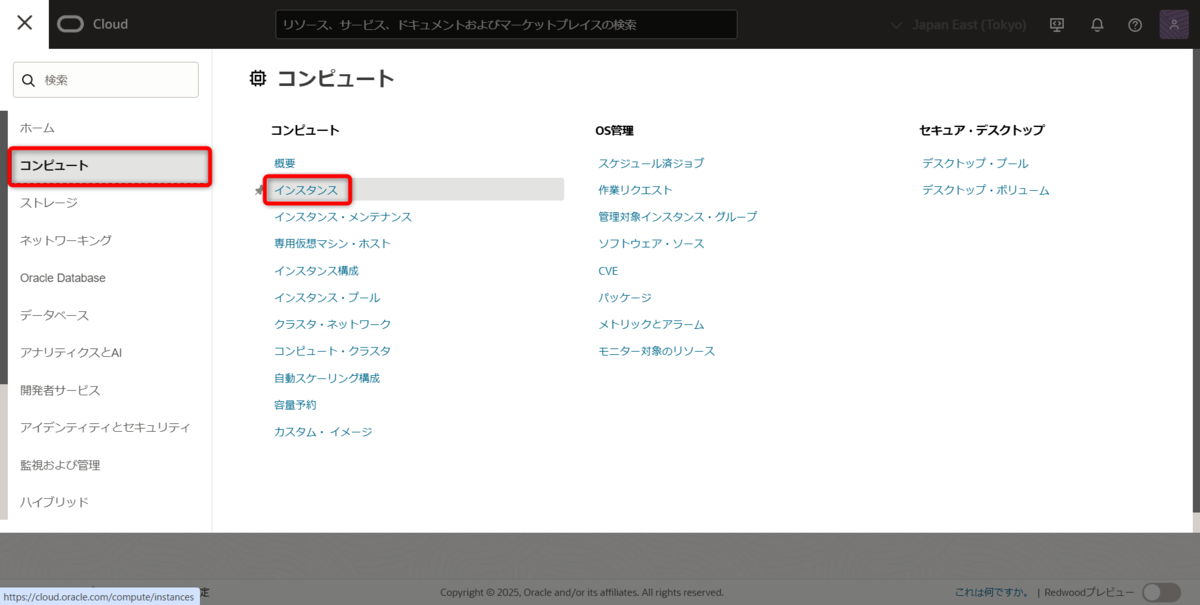The image size is (1200, 605).
Task: Open デスクトップ・ボリューム link
Action: coord(986,190)
